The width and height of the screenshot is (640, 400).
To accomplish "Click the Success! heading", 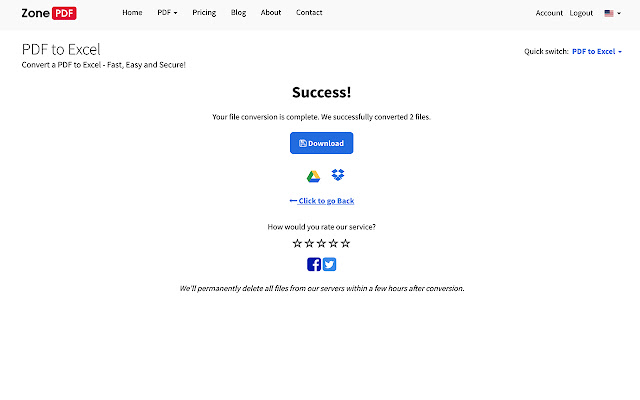I will (x=322, y=92).
